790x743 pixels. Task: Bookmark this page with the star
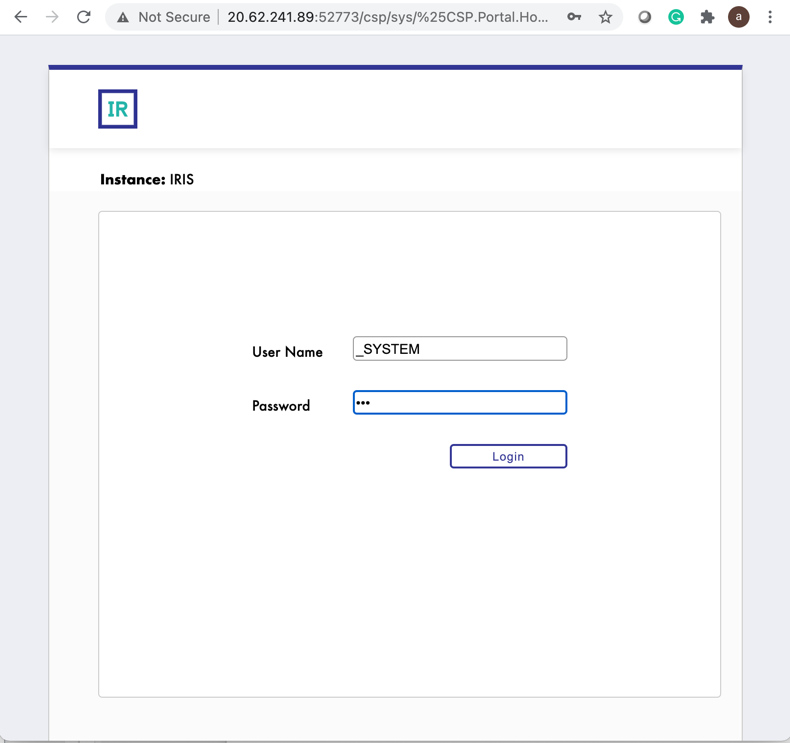(605, 17)
